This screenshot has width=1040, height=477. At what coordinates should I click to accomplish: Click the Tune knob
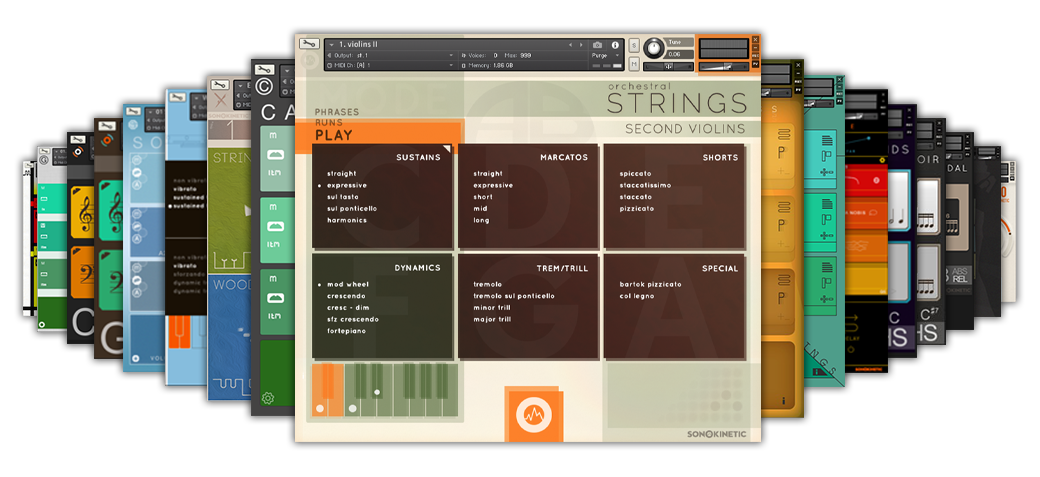[655, 47]
